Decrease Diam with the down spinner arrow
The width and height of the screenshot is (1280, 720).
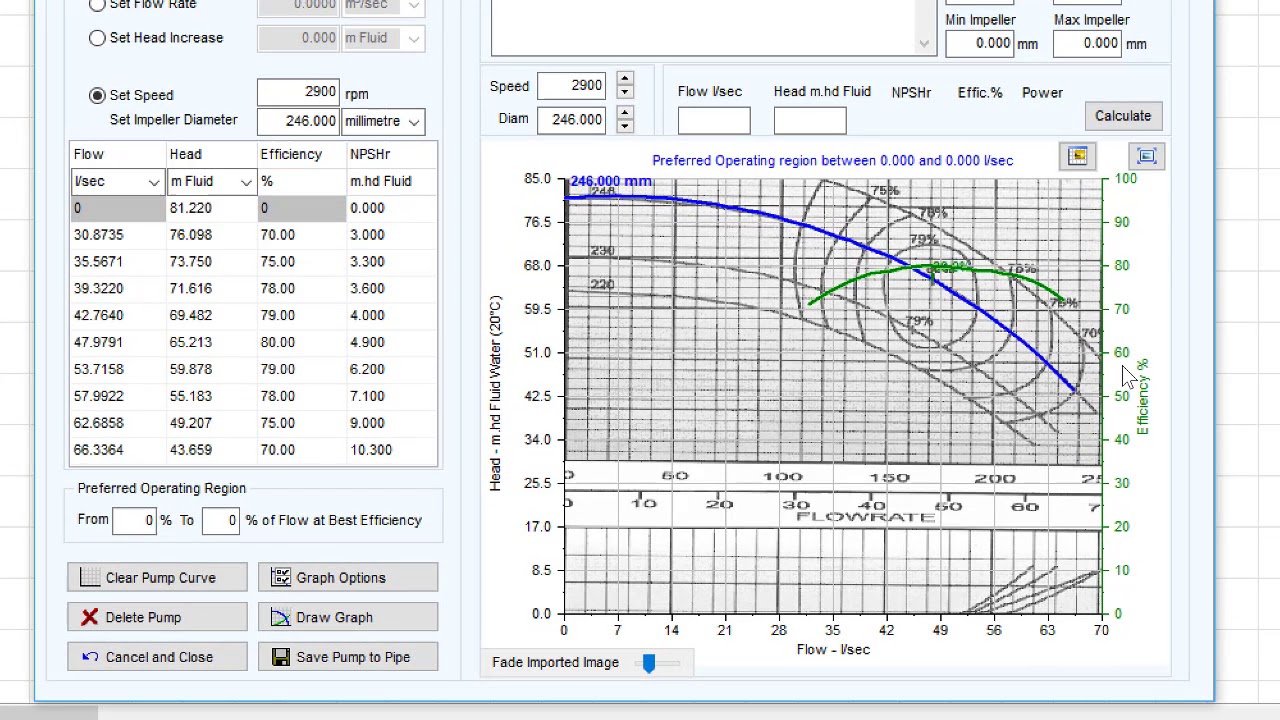625,126
